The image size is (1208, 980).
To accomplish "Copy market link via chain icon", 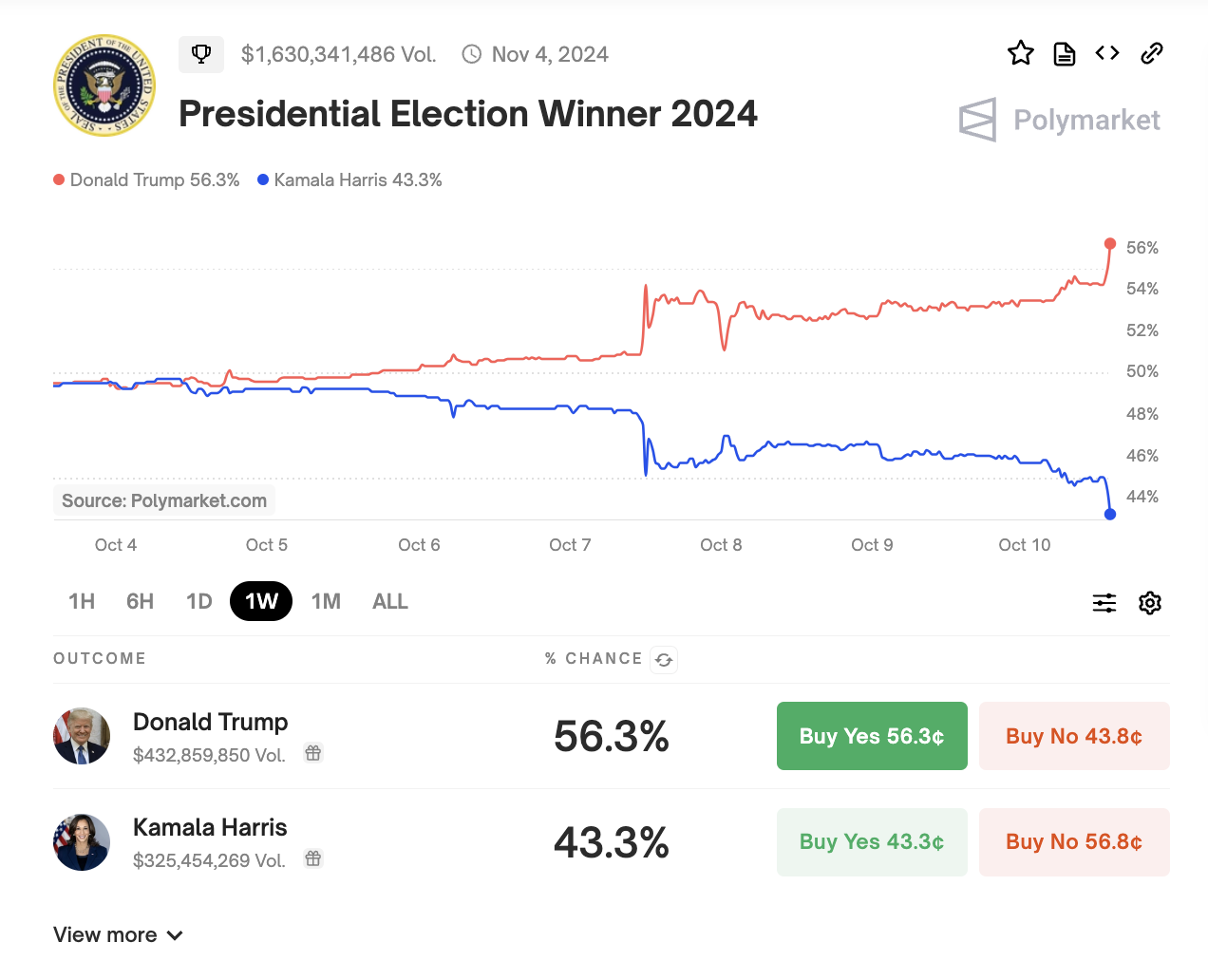I will pyautogui.click(x=1152, y=53).
